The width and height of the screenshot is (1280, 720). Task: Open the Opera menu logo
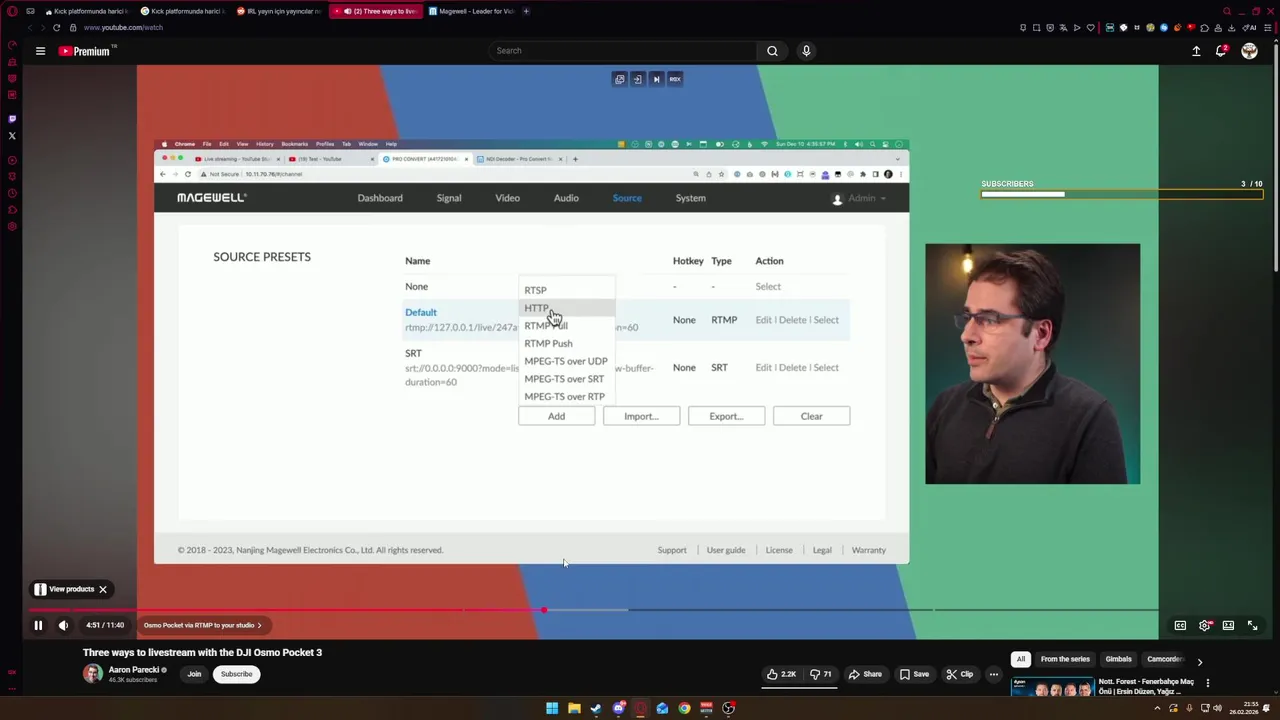point(12,11)
